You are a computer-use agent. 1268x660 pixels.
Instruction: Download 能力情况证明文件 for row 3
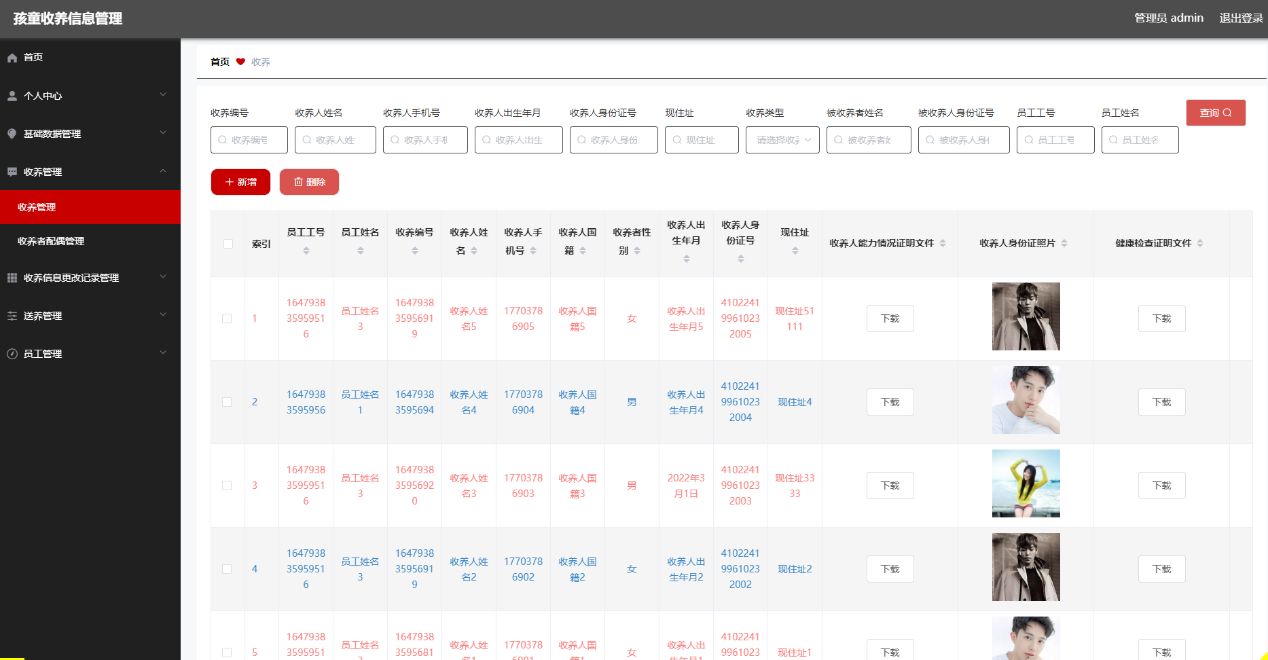(890, 486)
